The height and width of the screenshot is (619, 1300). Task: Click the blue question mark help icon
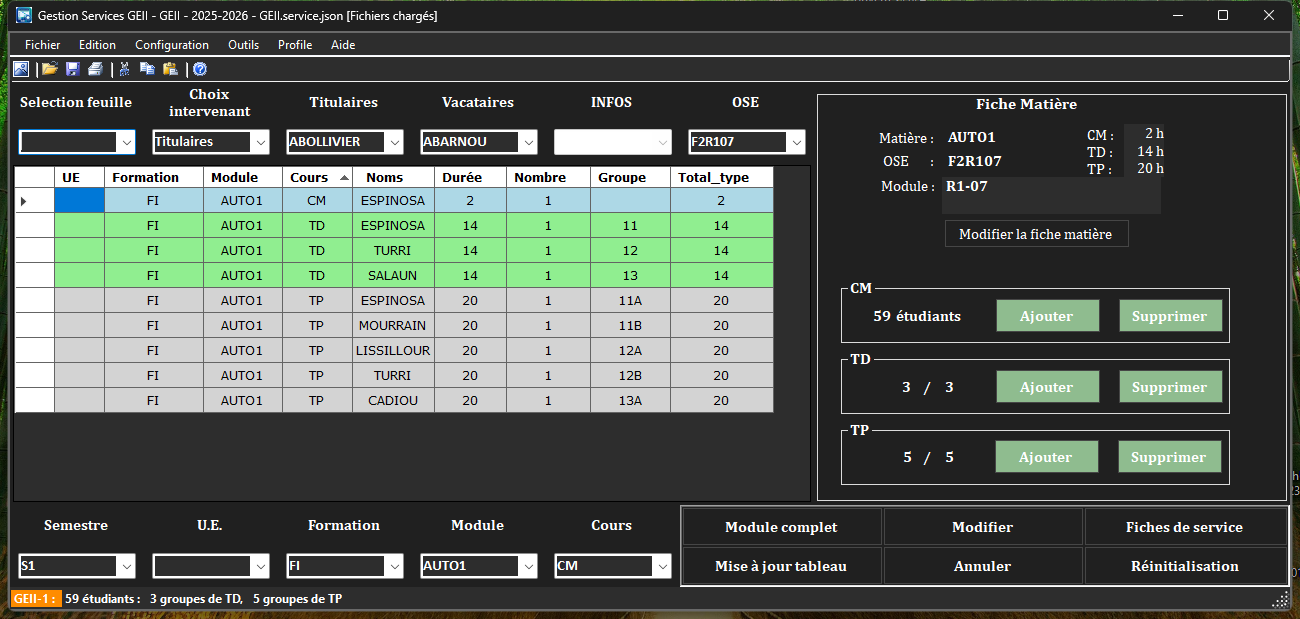tap(200, 69)
